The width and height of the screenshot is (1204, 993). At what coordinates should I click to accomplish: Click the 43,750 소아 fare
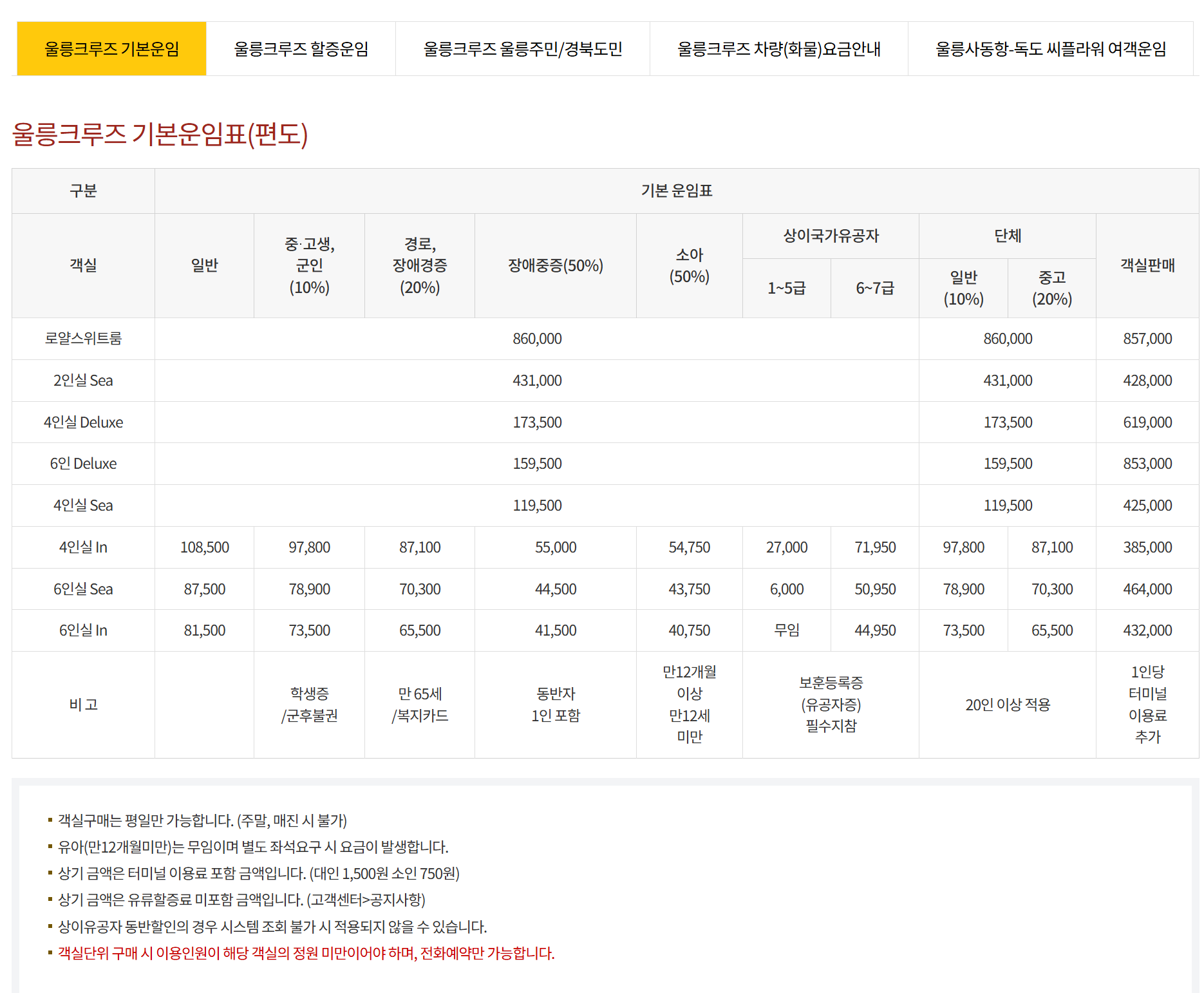tap(690, 589)
